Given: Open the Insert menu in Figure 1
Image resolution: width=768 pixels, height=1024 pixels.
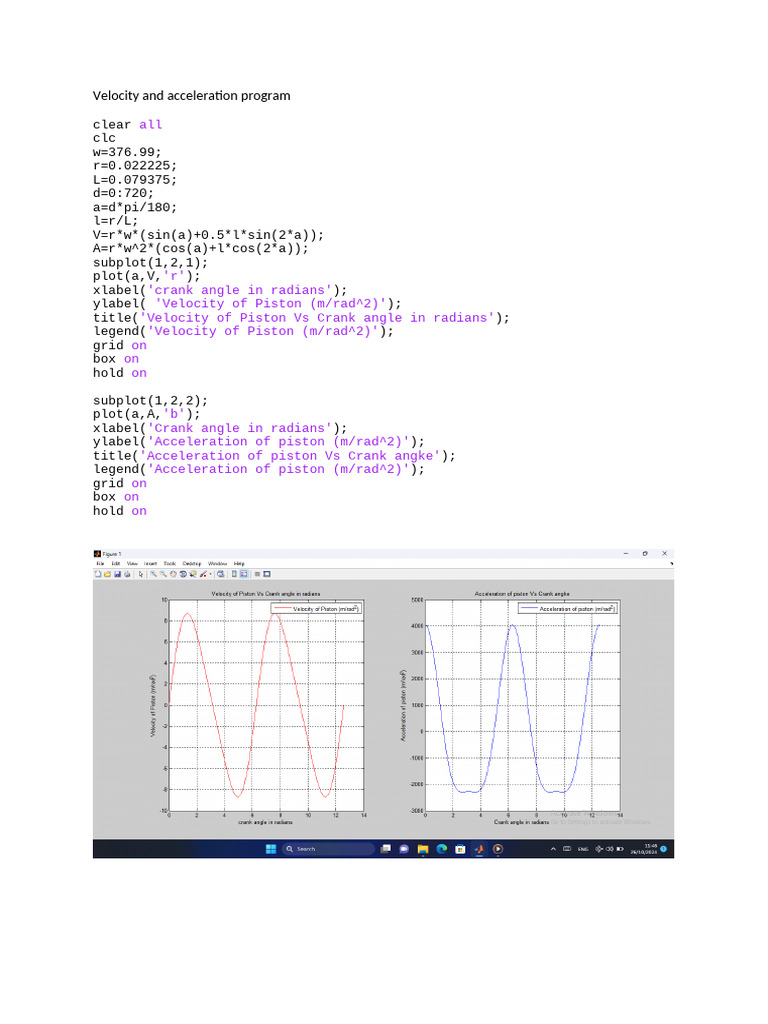Looking at the screenshot, I should click(151, 564).
